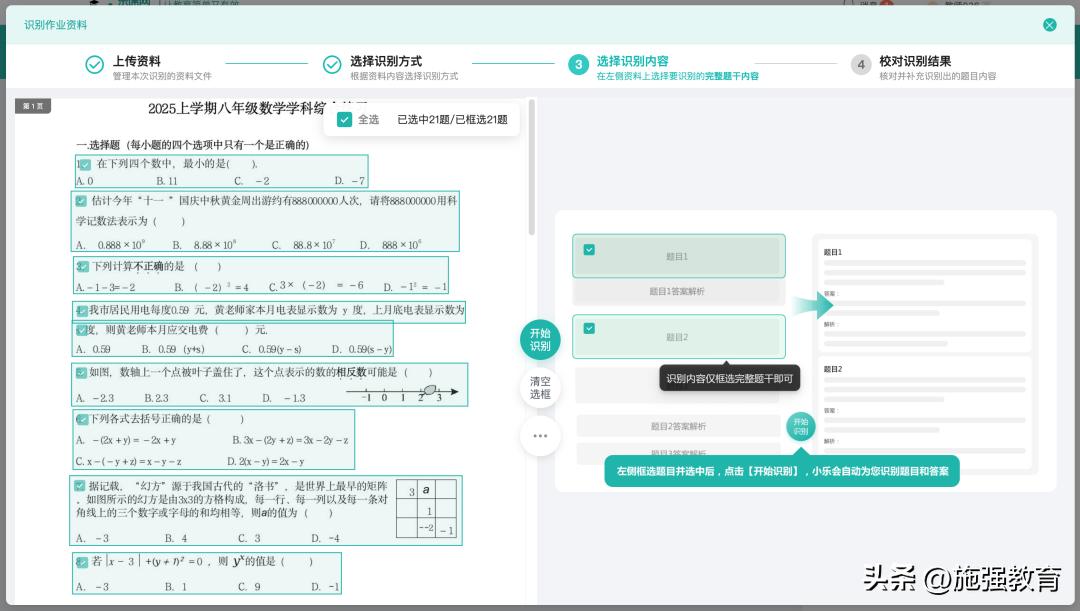Click the 上传资料 step checkmark icon

tap(94, 64)
